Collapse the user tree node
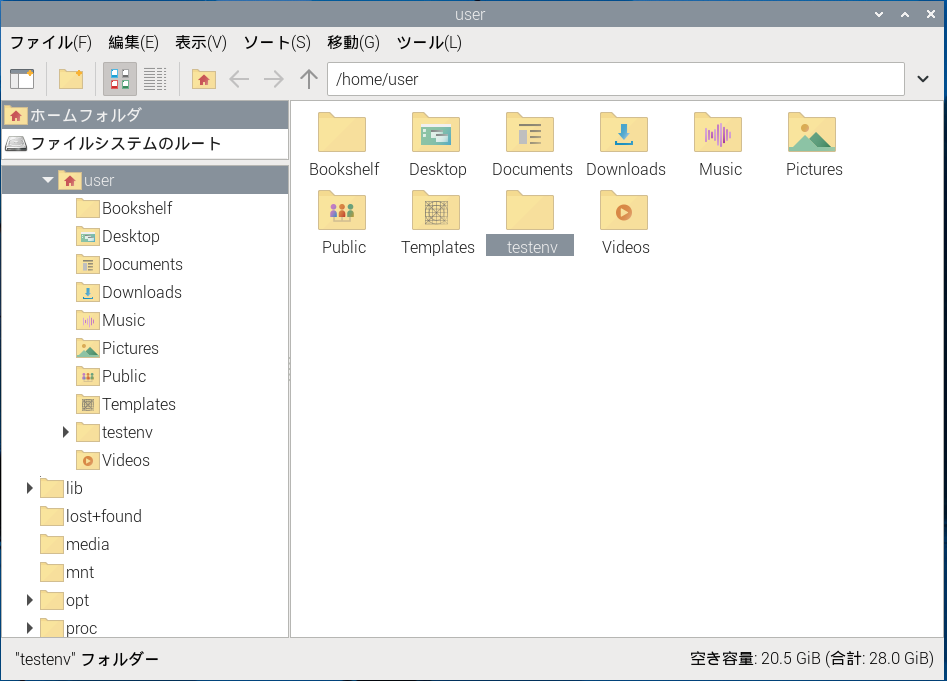Screen dimensions: 947x681 point(48,180)
